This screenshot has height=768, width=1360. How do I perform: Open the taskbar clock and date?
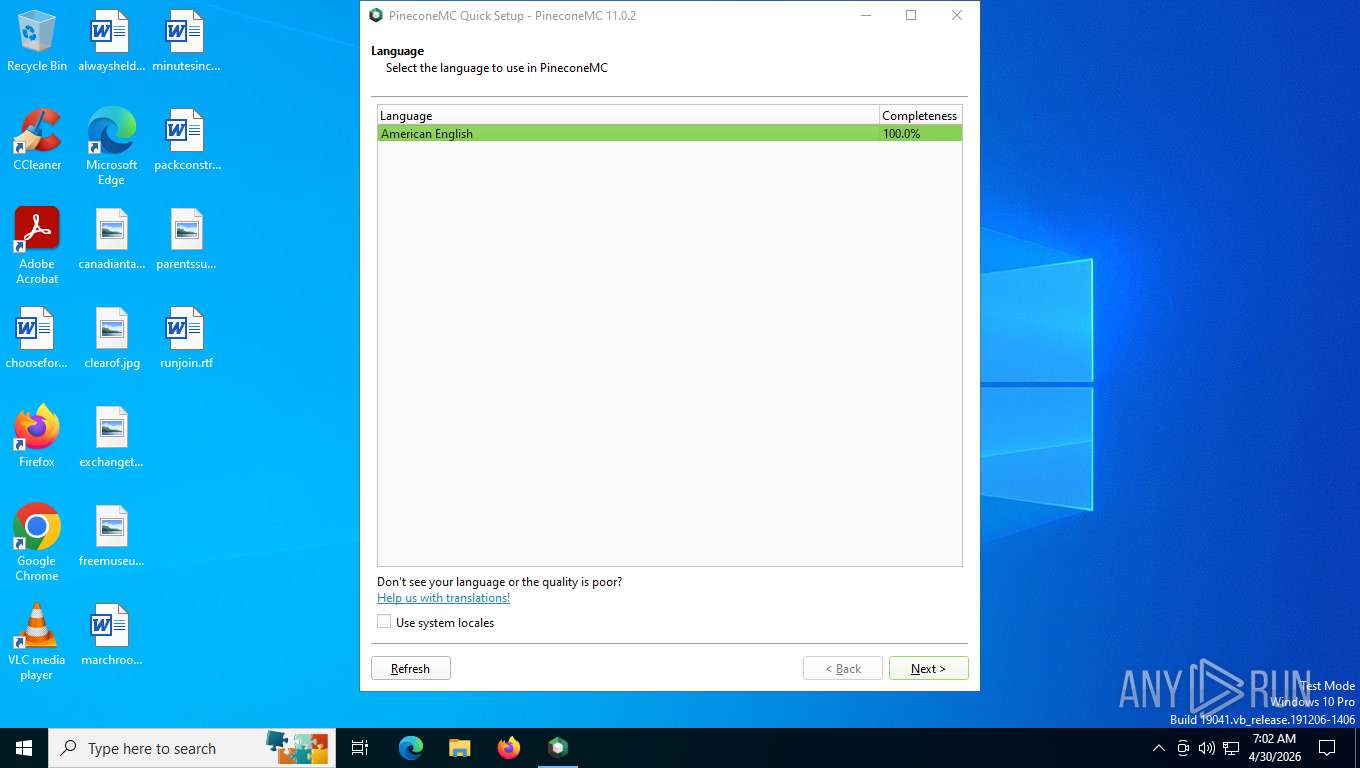tap(1274, 747)
